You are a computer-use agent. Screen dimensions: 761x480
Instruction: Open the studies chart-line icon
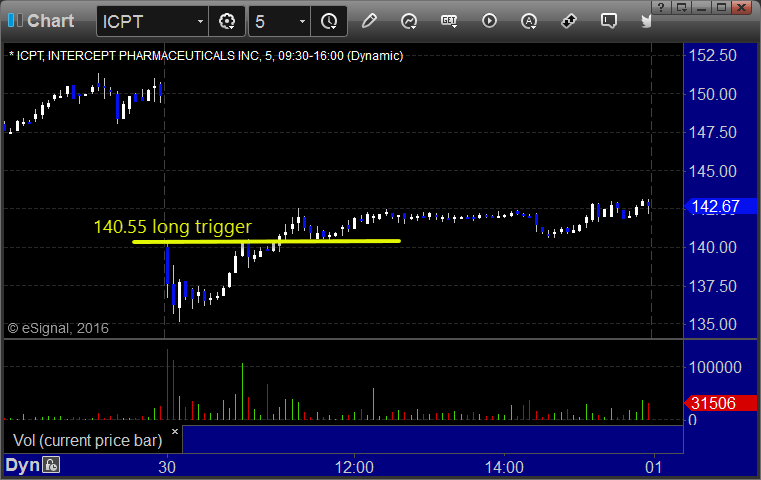click(409, 21)
